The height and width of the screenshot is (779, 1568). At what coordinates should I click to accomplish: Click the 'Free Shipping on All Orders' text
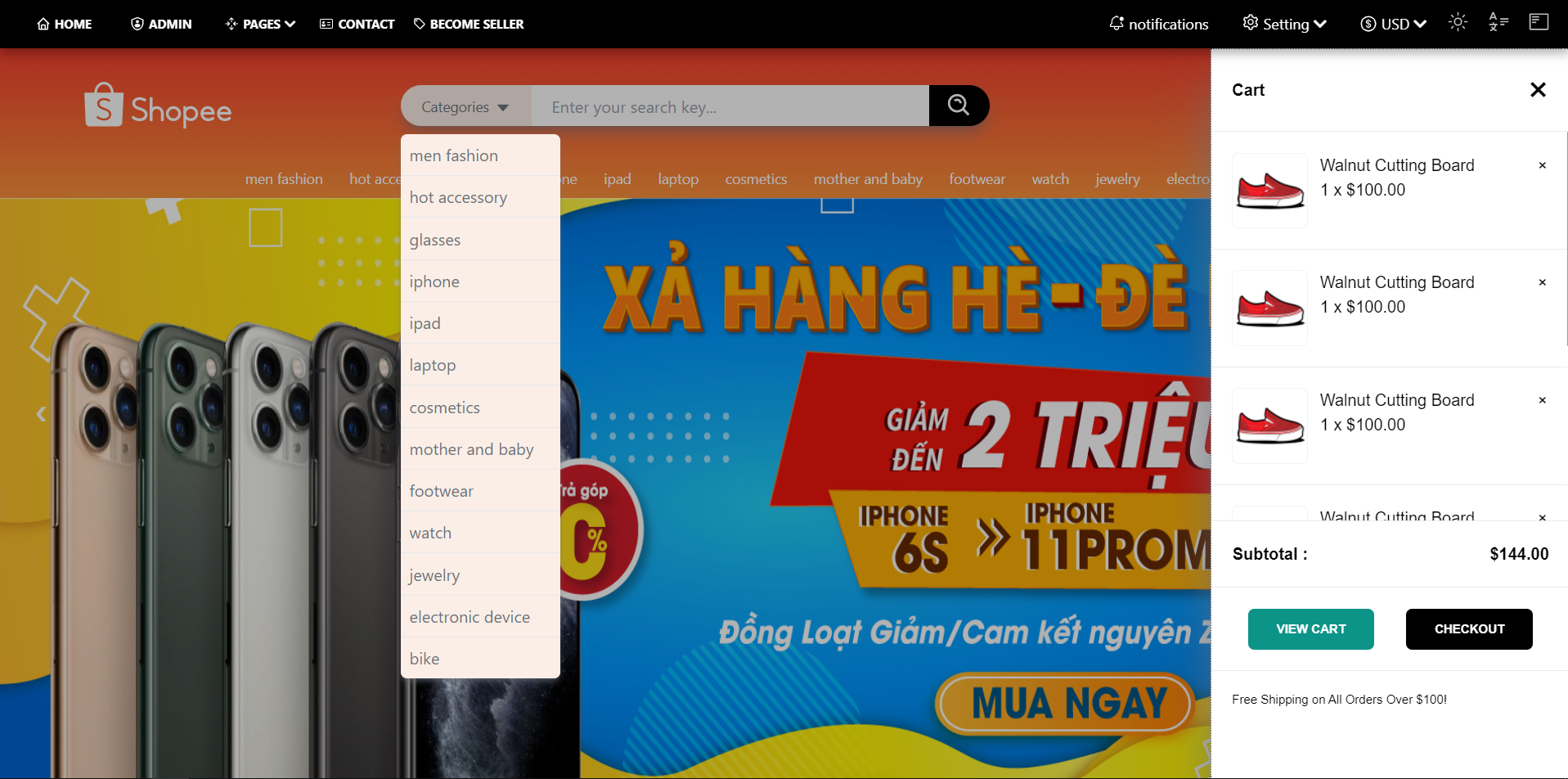[1339, 700]
